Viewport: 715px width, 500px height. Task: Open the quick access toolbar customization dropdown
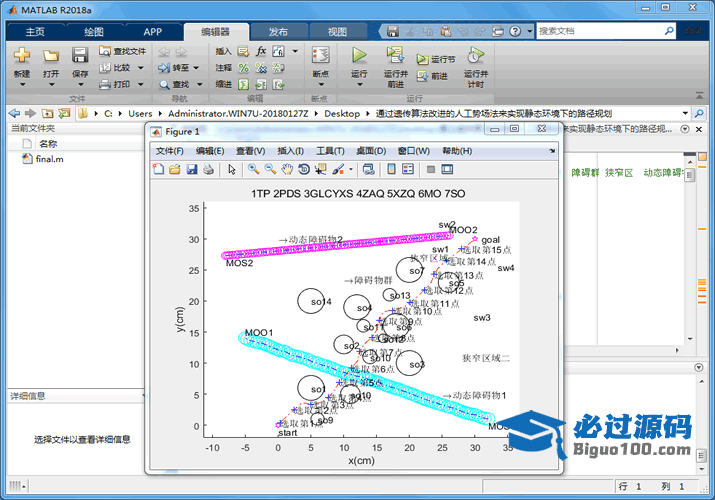(530, 31)
